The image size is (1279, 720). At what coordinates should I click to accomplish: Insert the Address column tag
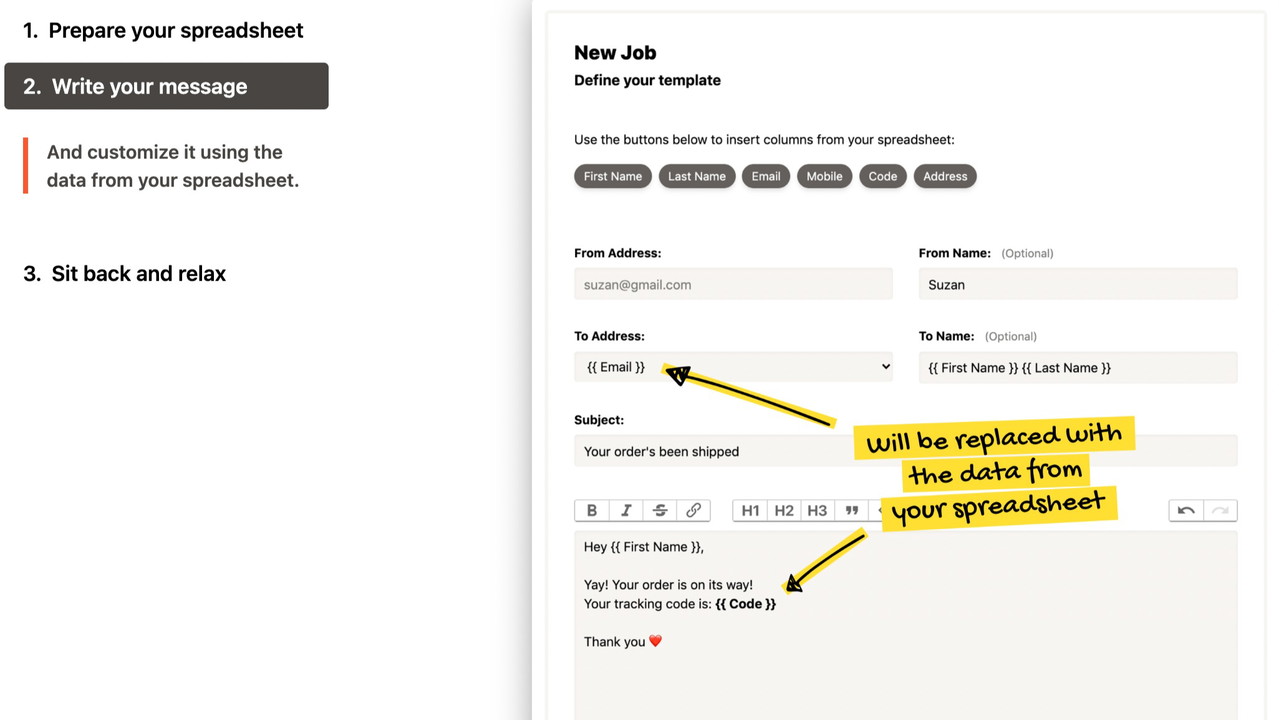click(945, 176)
